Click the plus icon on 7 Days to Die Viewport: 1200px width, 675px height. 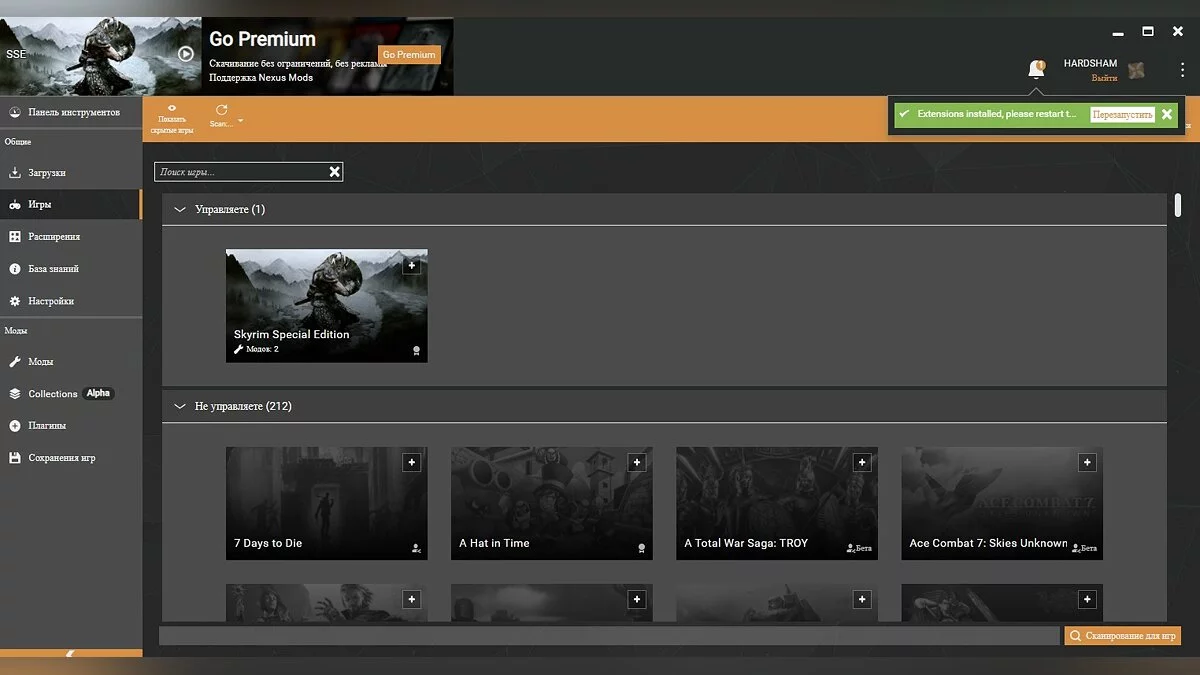(x=411, y=462)
